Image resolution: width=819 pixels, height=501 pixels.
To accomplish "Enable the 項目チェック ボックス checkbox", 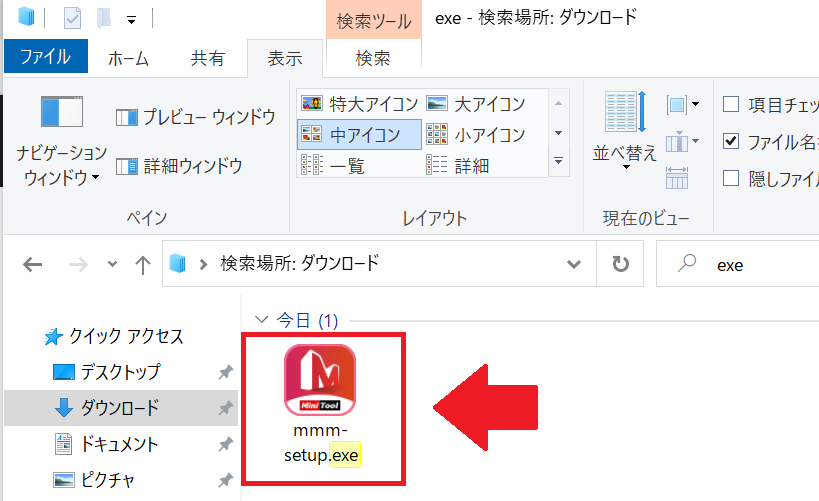I will (731, 104).
